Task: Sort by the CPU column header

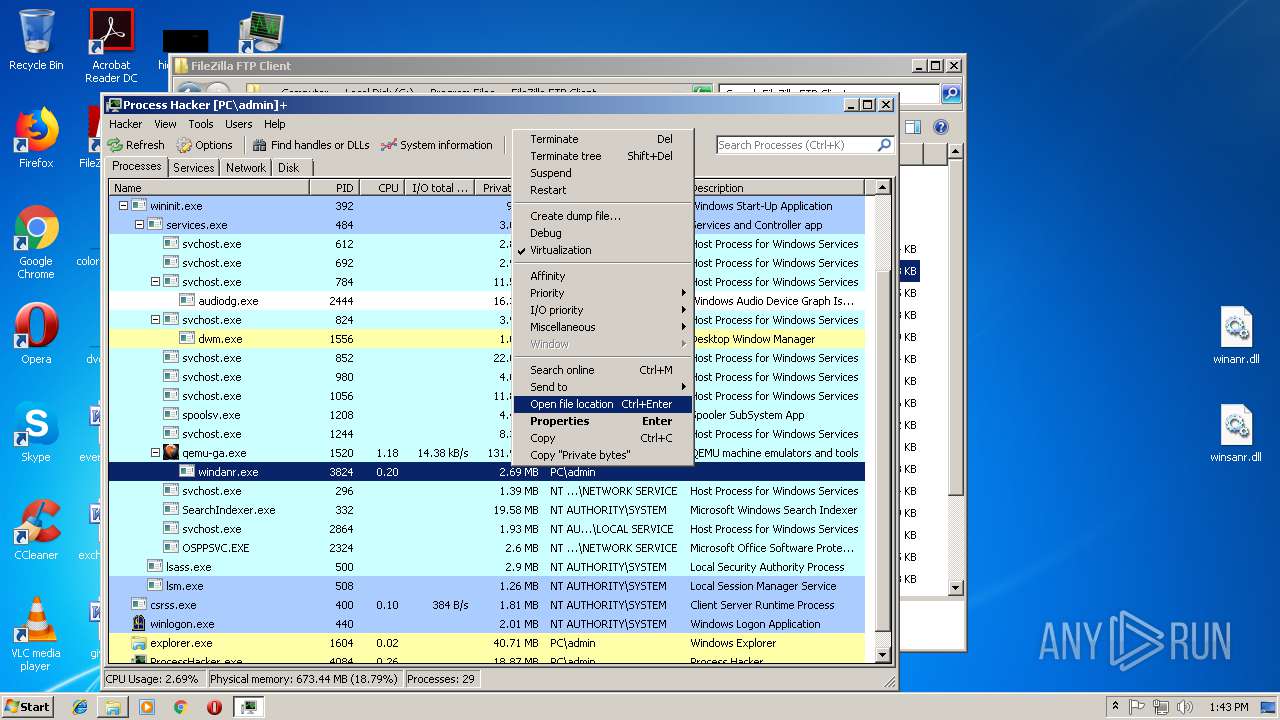Action: click(381, 187)
